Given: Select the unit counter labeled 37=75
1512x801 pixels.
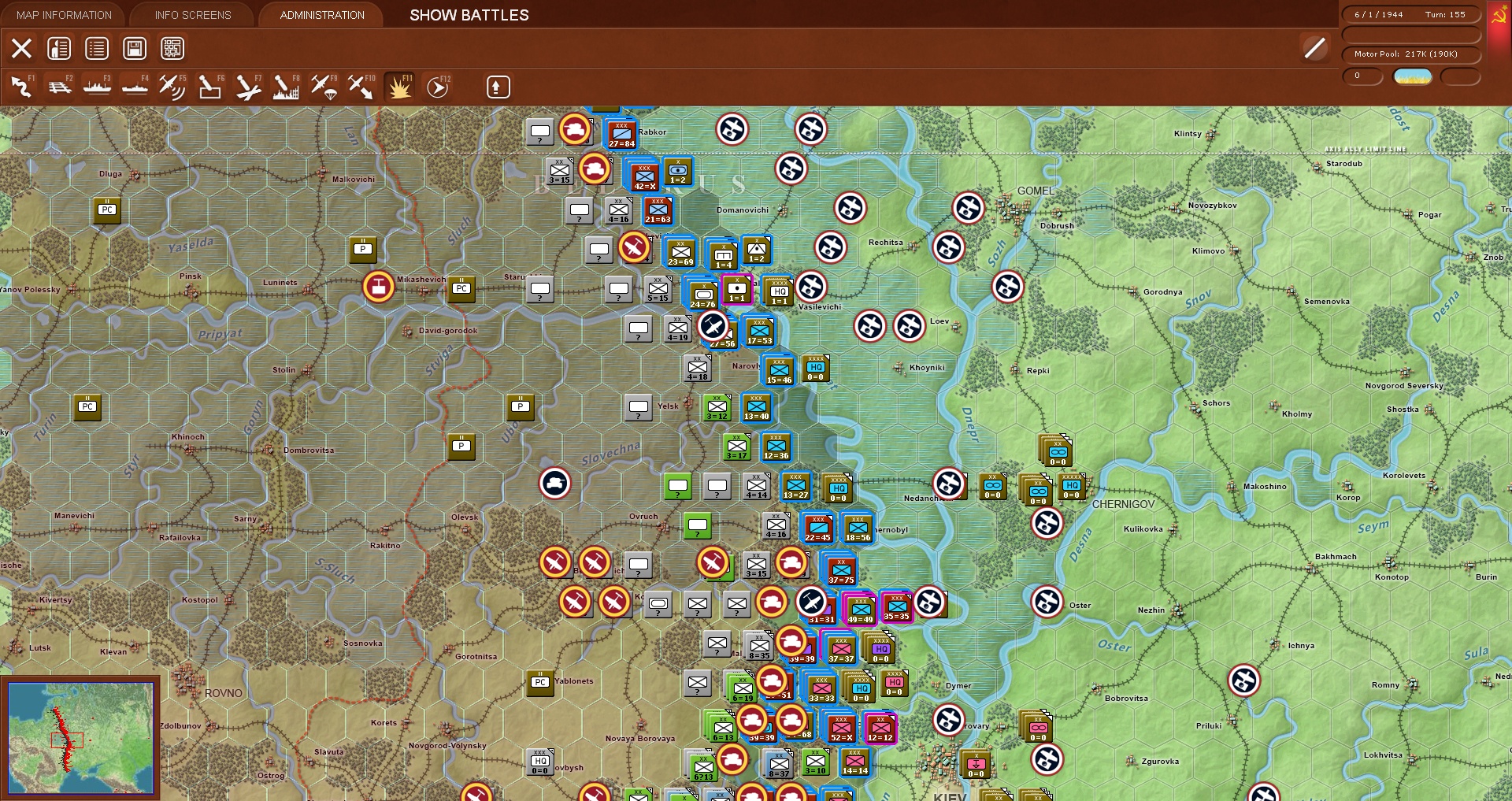Looking at the screenshot, I should click(841, 571).
